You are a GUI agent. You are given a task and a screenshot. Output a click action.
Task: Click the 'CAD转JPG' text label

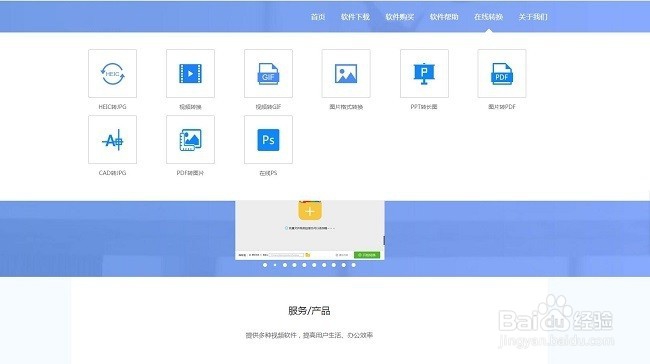[x=112, y=173]
